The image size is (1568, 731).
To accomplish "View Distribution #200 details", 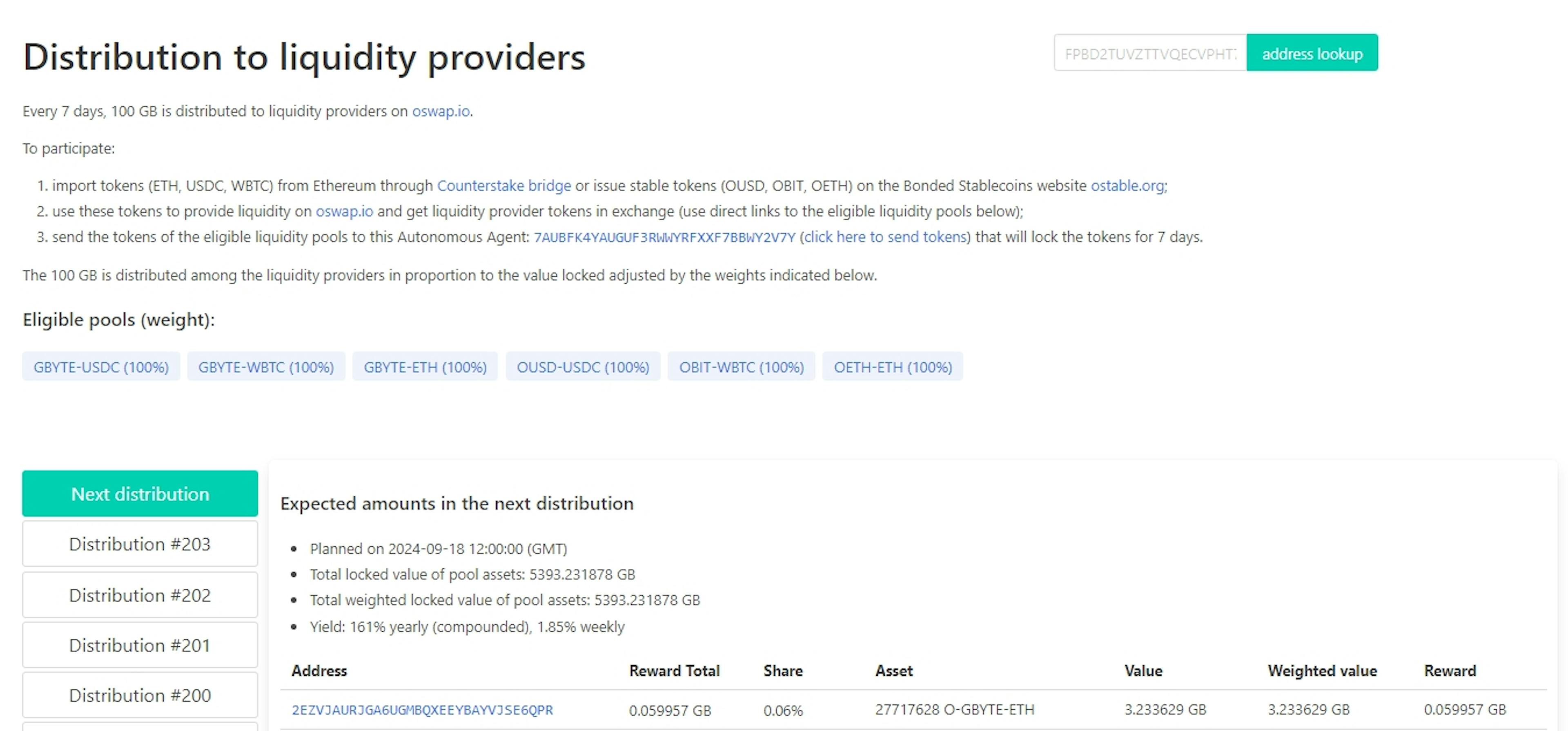I will point(139,695).
